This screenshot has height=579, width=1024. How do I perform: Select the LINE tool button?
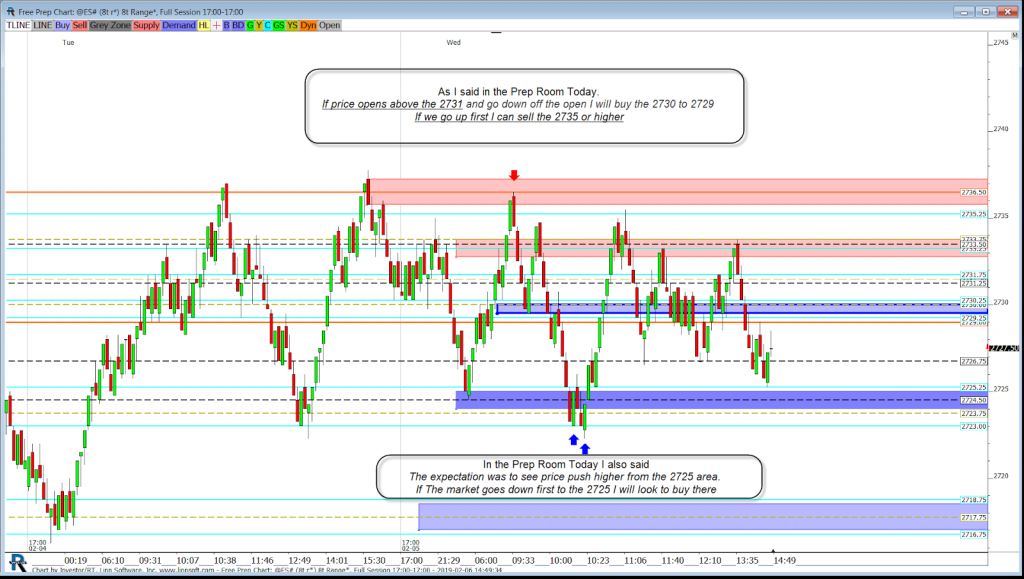[x=42, y=25]
